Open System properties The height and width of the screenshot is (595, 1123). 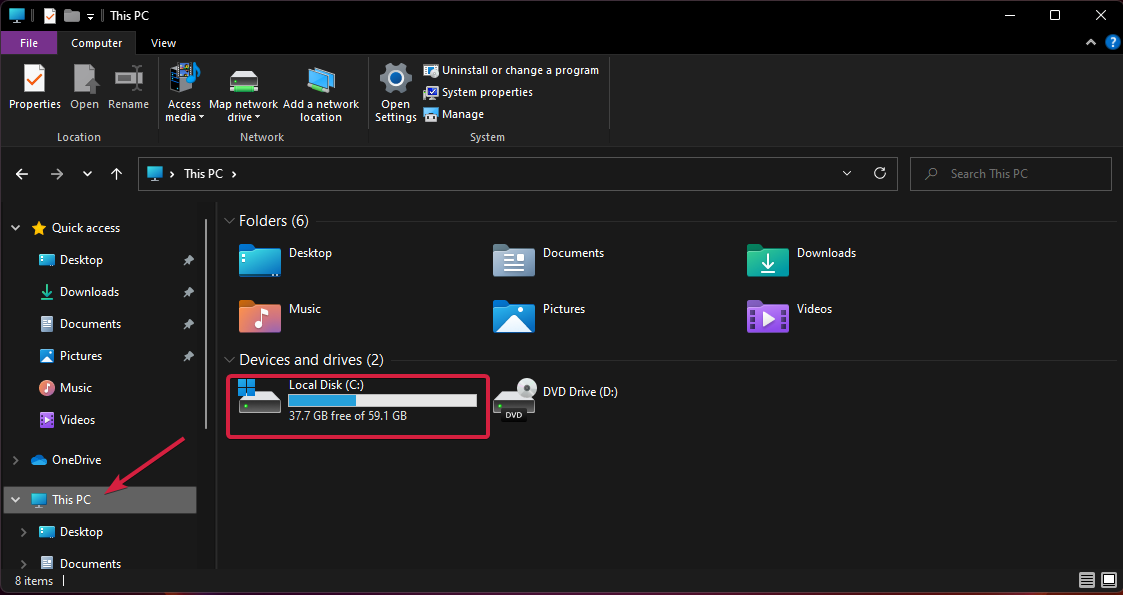(478, 92)
